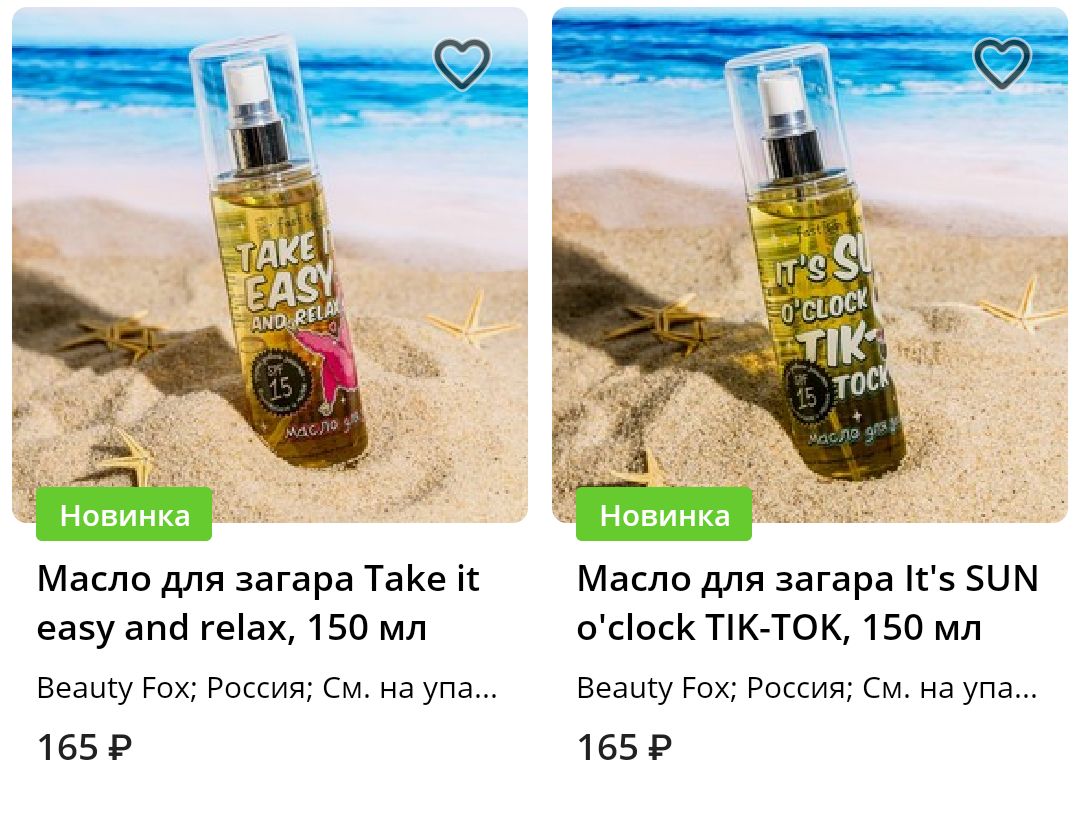Image resolution: width=1080 pixels, height=816 pixels.
Task: Click Новинка badge on TIK-TOK oil card
Action: click(664, 514)
